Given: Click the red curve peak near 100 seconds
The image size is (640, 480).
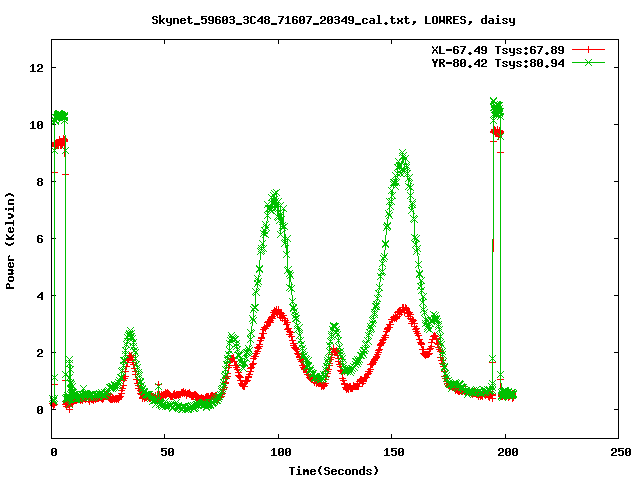Looking at the screenshot, I should pyautogui.click(x=278, y=312).
